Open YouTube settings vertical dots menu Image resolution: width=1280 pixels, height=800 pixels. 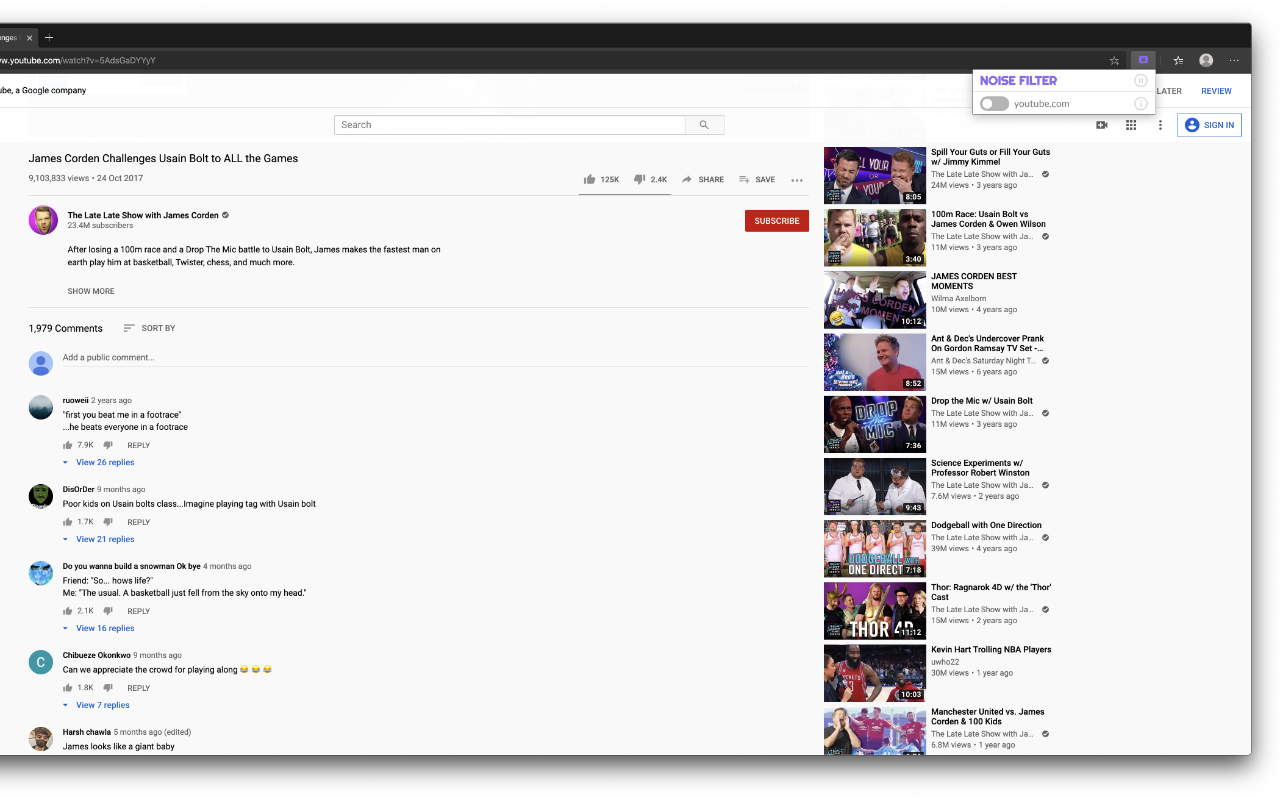[1160, 125]
